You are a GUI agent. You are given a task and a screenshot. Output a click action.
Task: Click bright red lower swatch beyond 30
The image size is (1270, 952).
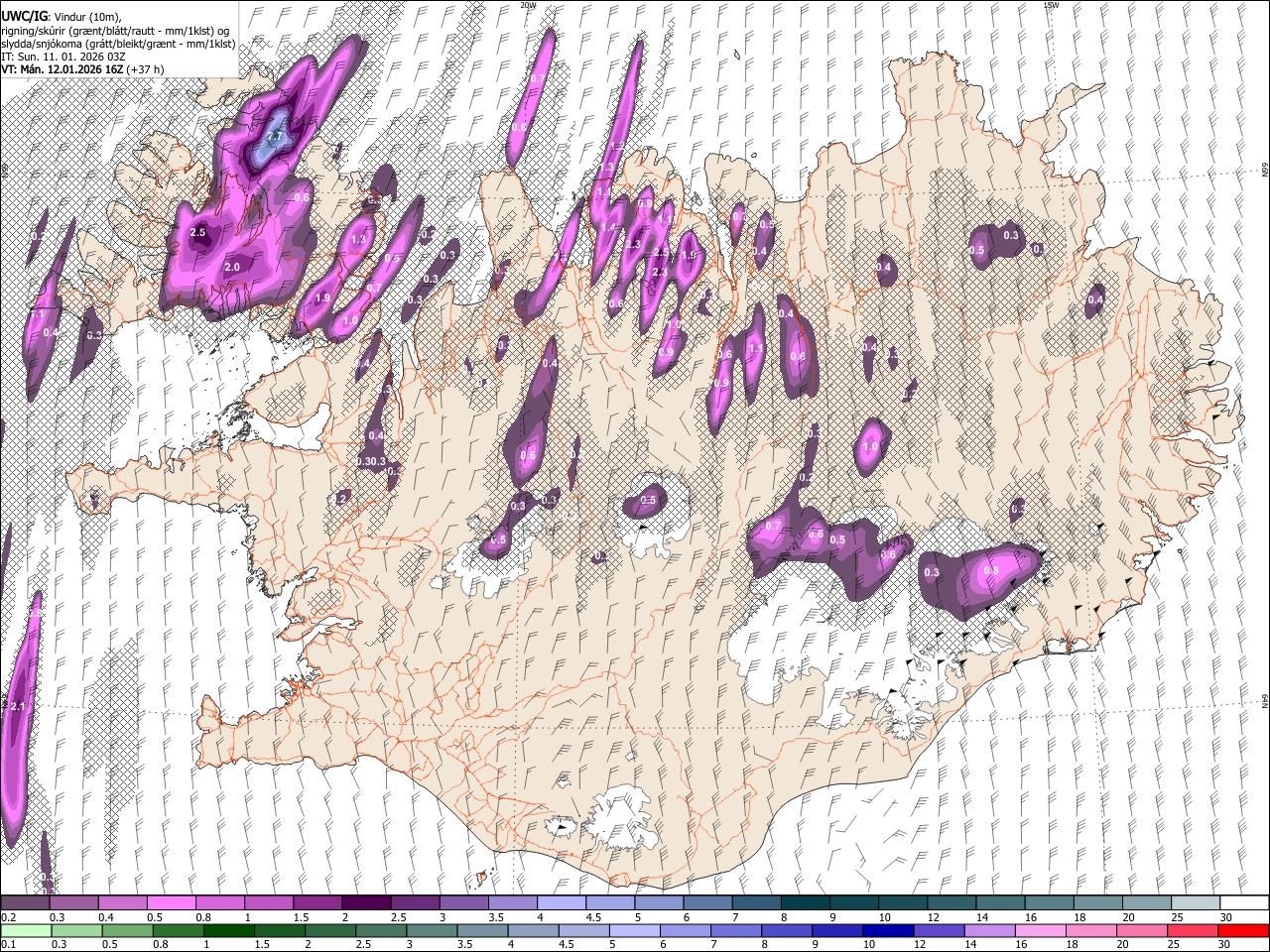tap(1243, 930)
